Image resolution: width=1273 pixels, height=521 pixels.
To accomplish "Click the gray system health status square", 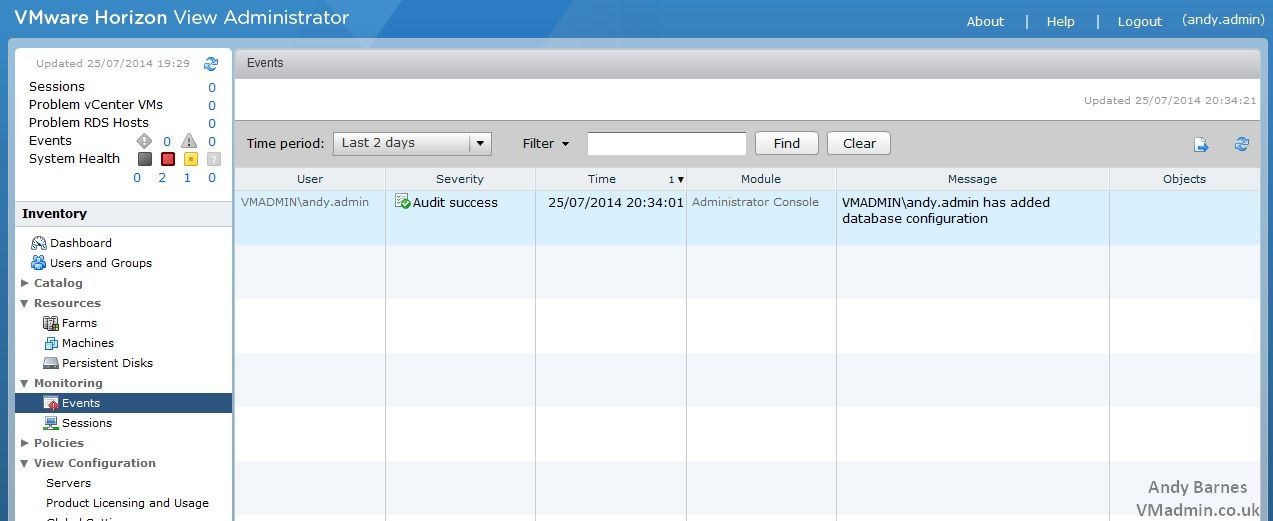I will (145, 159).
